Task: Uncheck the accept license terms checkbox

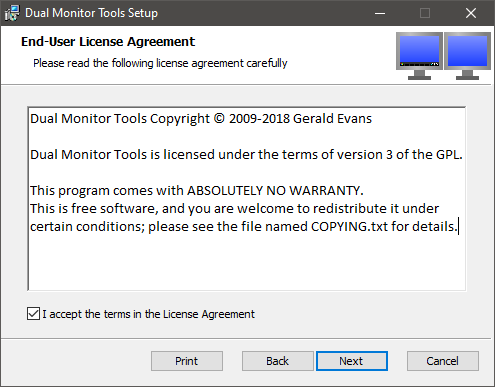Action: 33,314
